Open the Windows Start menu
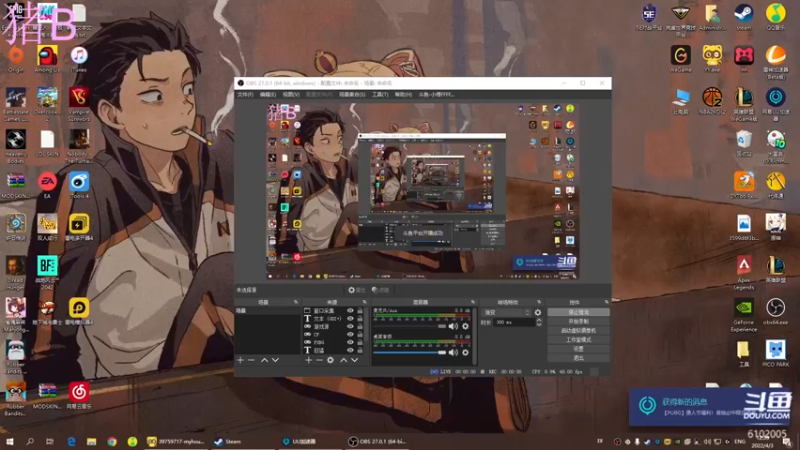The width and height of the screenshot is (800, 450). coord(9,442)
